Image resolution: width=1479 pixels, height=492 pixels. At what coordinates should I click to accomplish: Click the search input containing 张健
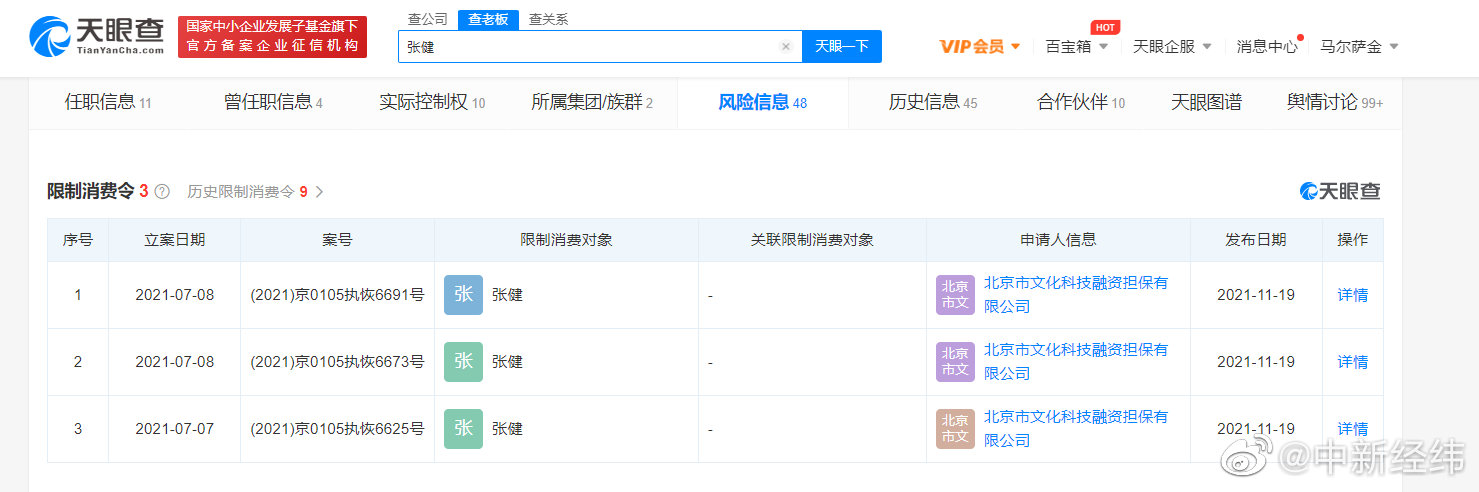(590, 46)
